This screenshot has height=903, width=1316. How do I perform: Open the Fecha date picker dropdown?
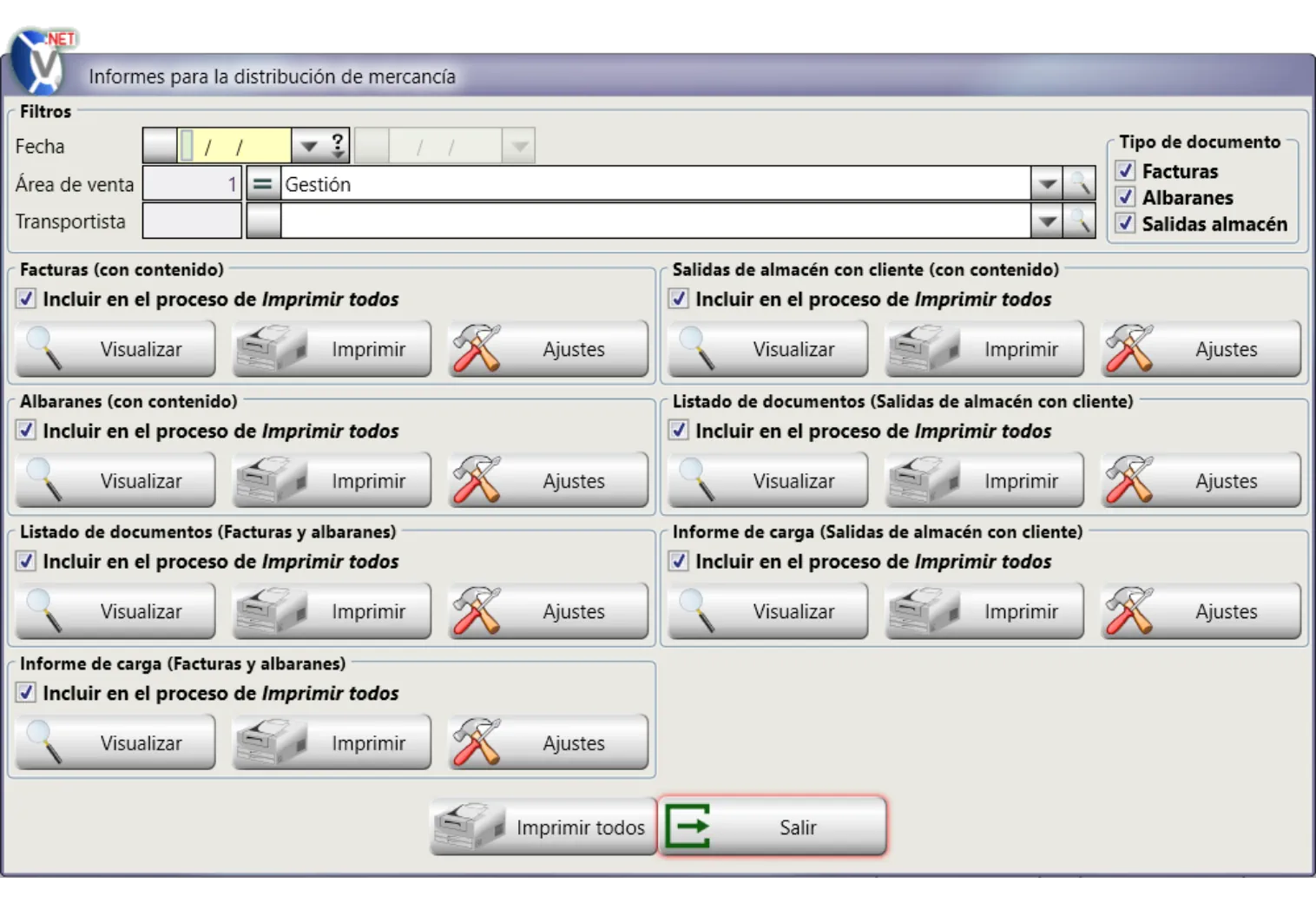coord(308,146)
